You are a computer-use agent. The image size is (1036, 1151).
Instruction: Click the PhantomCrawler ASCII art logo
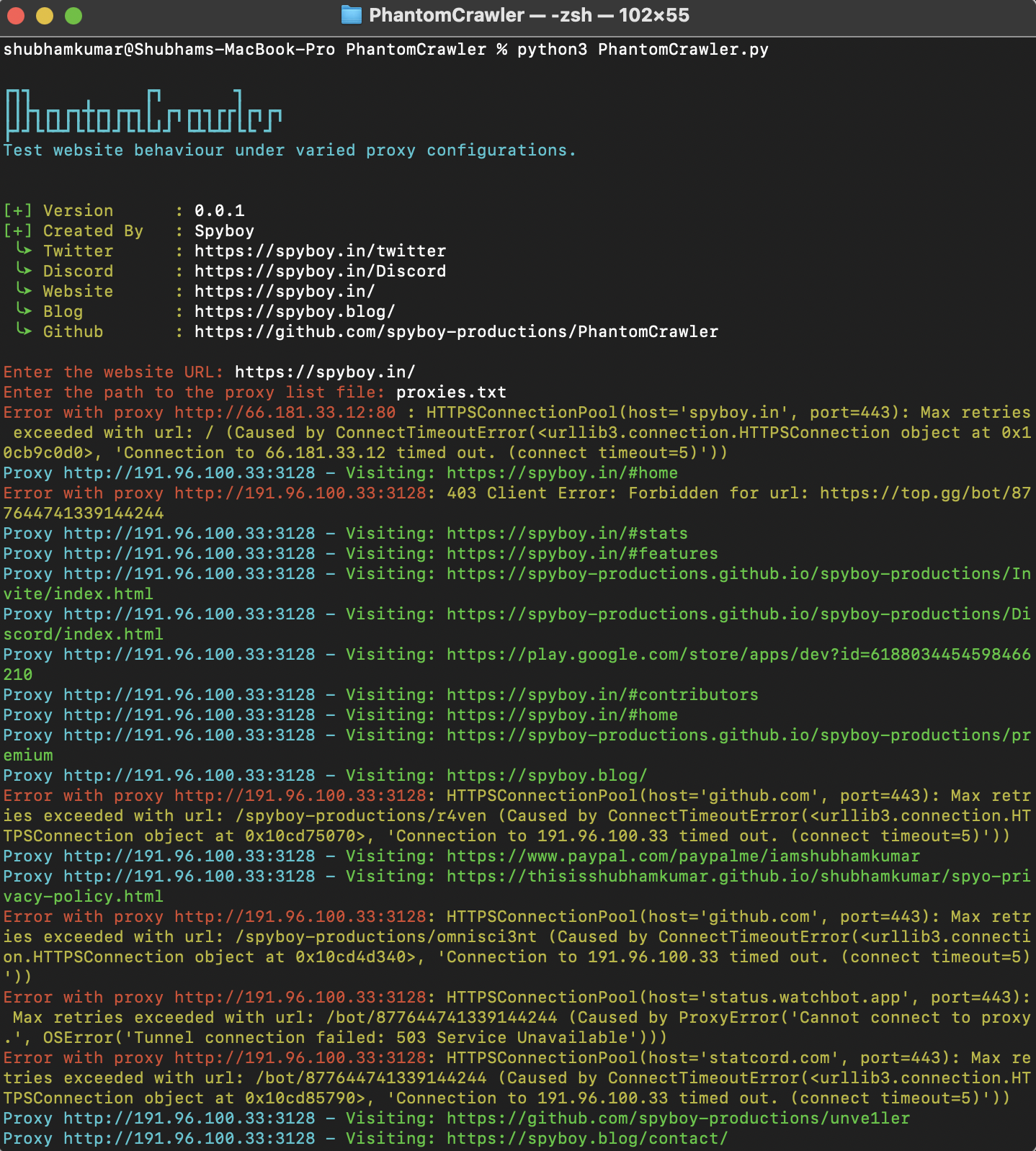point(143,115)
